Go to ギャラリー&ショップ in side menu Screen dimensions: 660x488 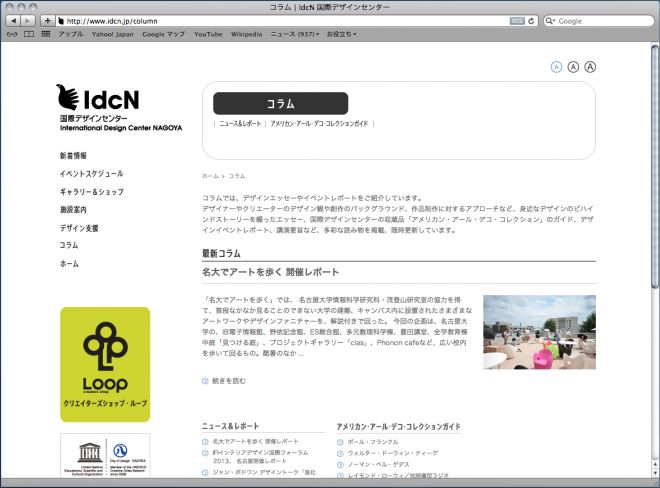pyautogui.click(x=92, y=191)
